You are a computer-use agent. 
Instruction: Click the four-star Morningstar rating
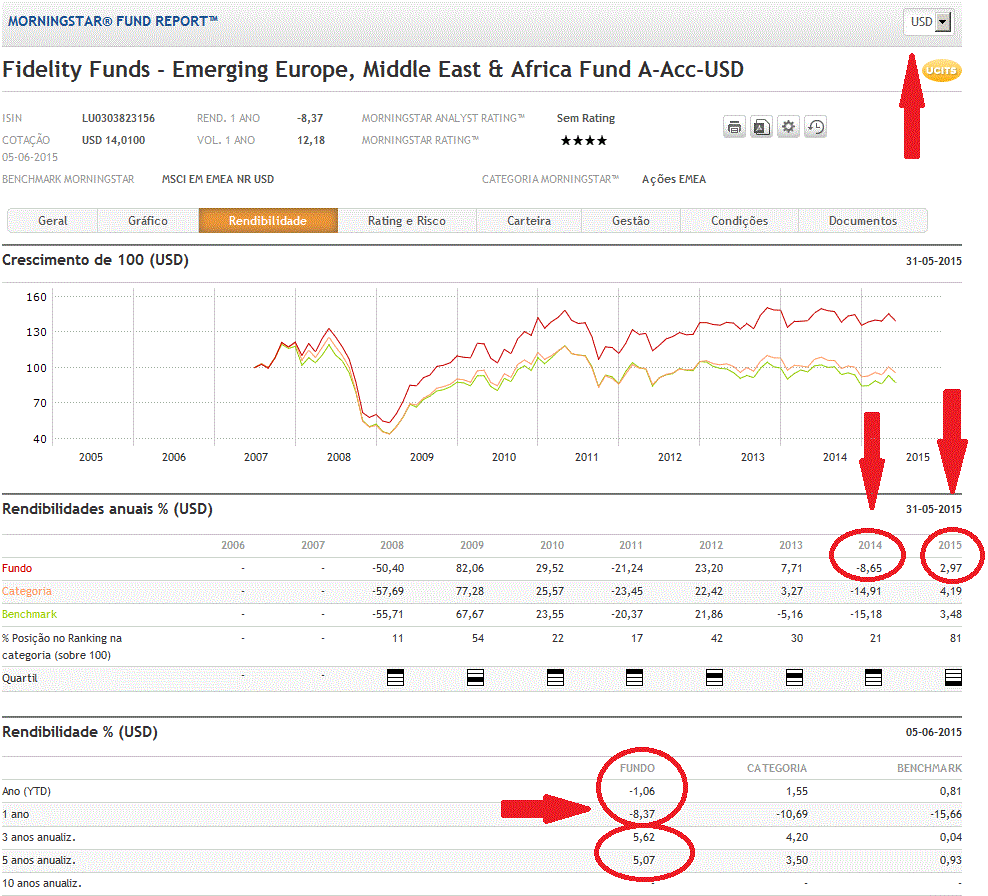click(x=584, y=141)
